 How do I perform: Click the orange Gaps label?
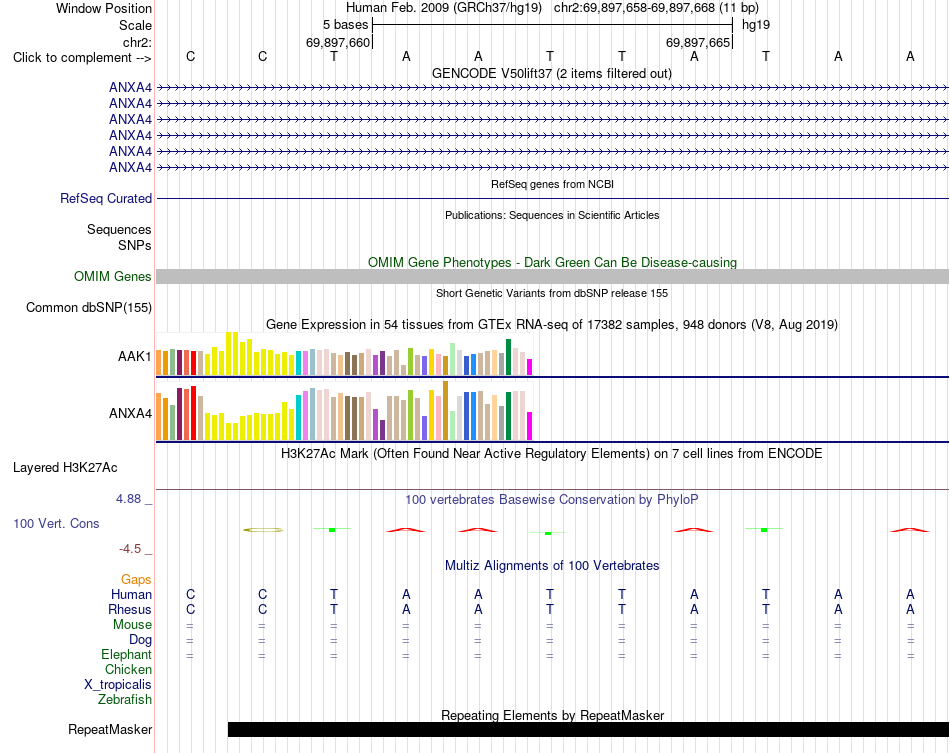(x=136, y=580)
